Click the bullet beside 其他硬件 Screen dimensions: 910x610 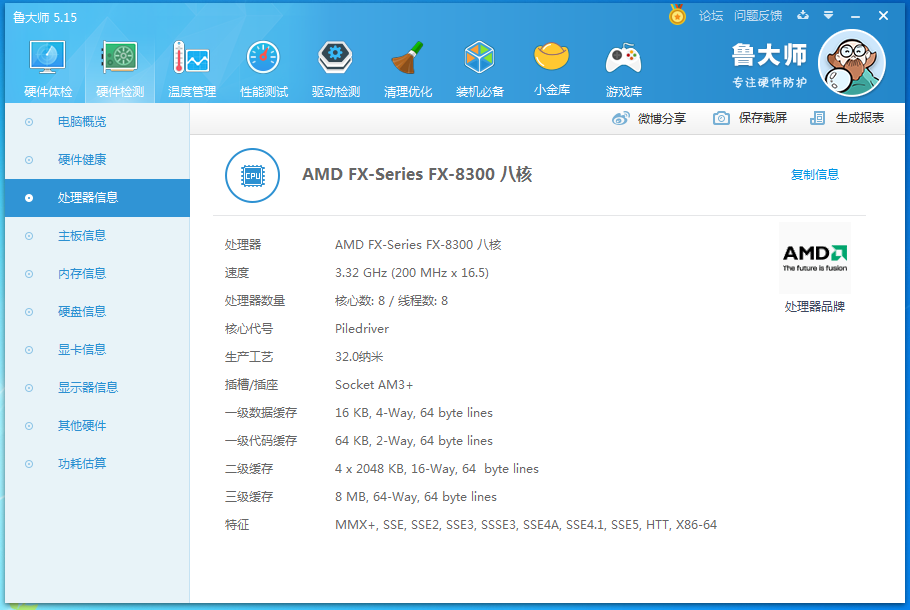tap(29, 426)
